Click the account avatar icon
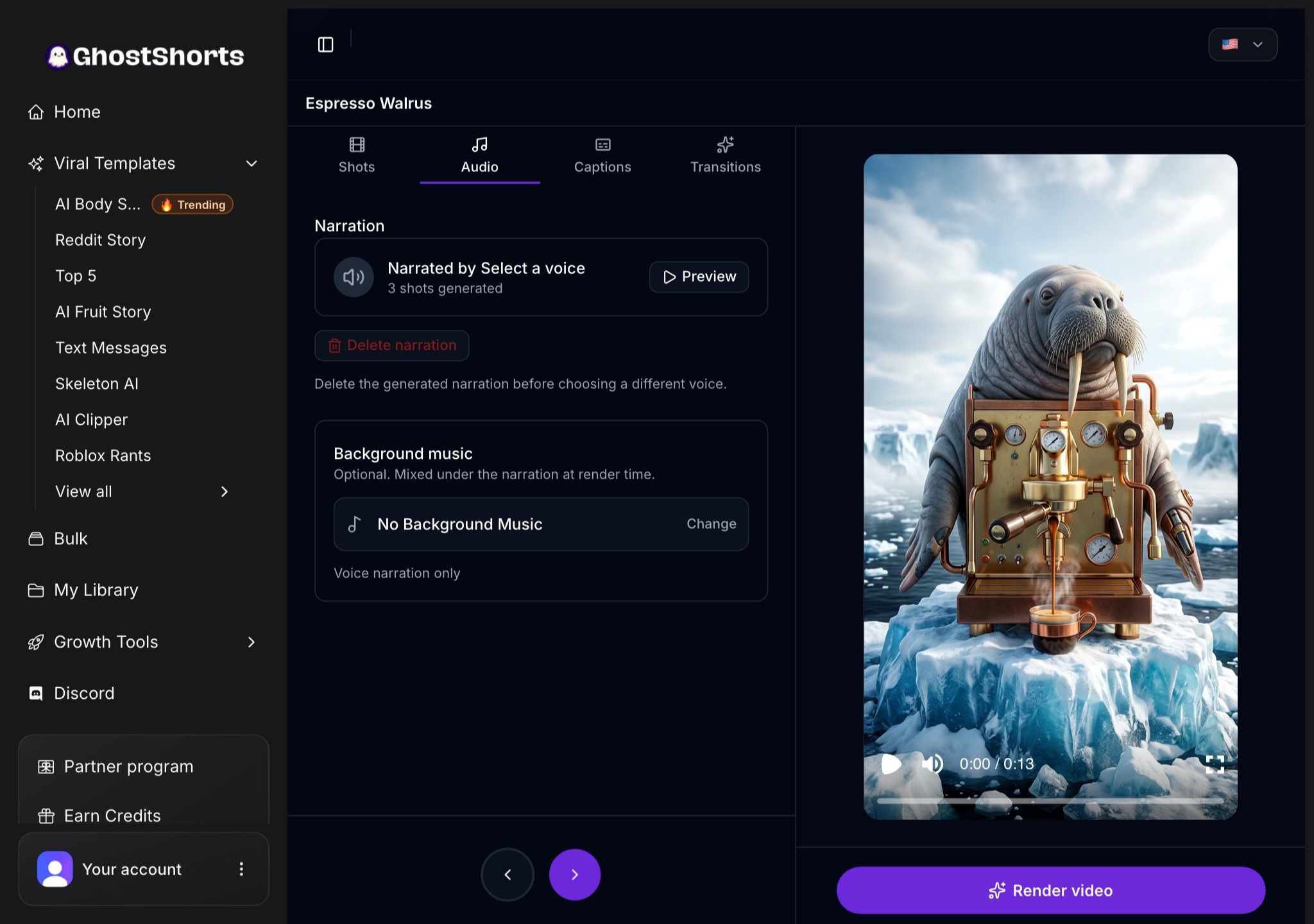Screen dimensions: 1314x924 [x=55, y=869]
